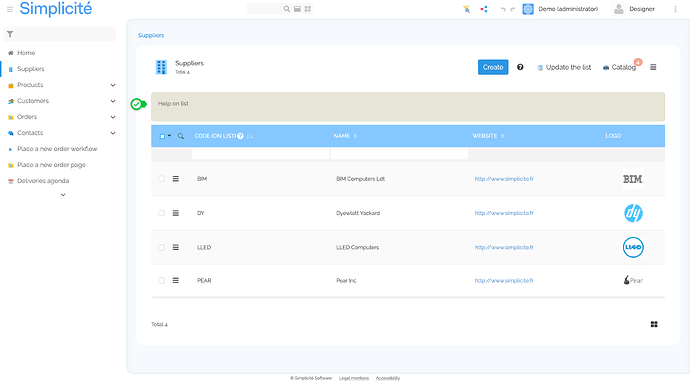Check the LLED row checkbox
Screen dimensions: 690x381
coord(161,247)
